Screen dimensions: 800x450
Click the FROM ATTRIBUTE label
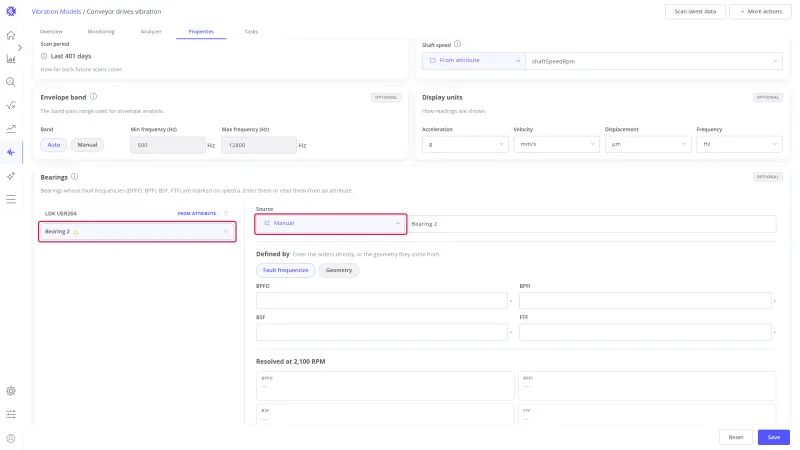[x=196, y=213]
